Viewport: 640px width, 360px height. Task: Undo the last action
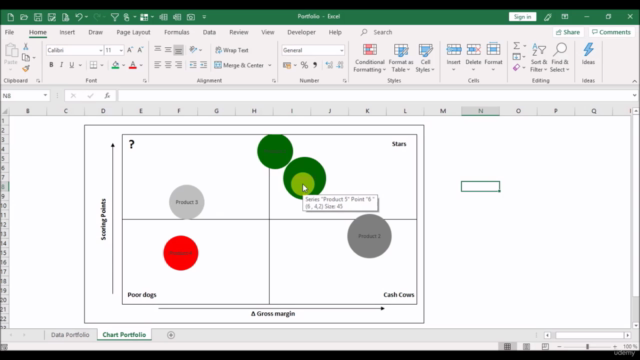coord(79,17)
